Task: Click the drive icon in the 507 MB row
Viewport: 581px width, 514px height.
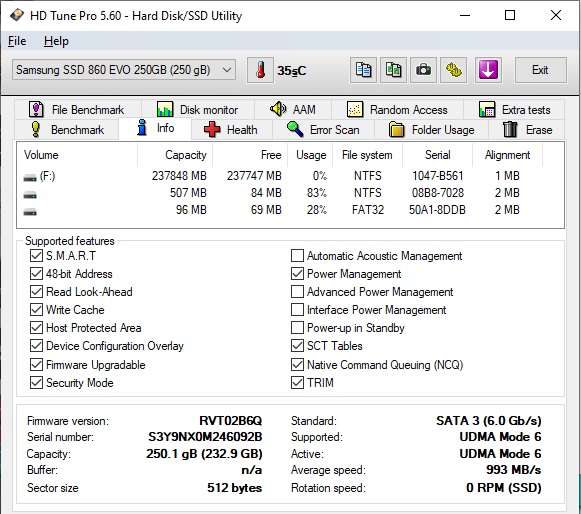Action: click(30, 195)
